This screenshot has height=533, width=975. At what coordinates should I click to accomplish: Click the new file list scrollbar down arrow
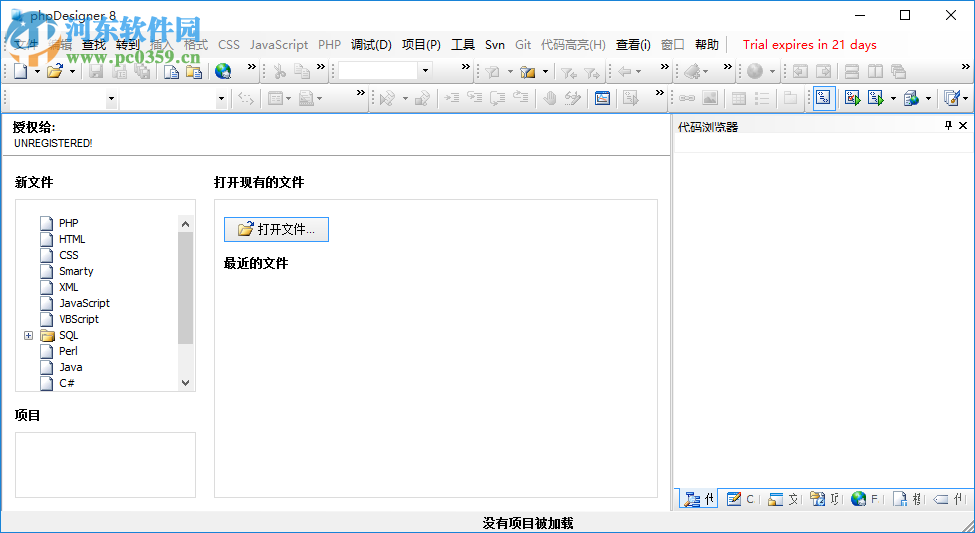point(185,383)
